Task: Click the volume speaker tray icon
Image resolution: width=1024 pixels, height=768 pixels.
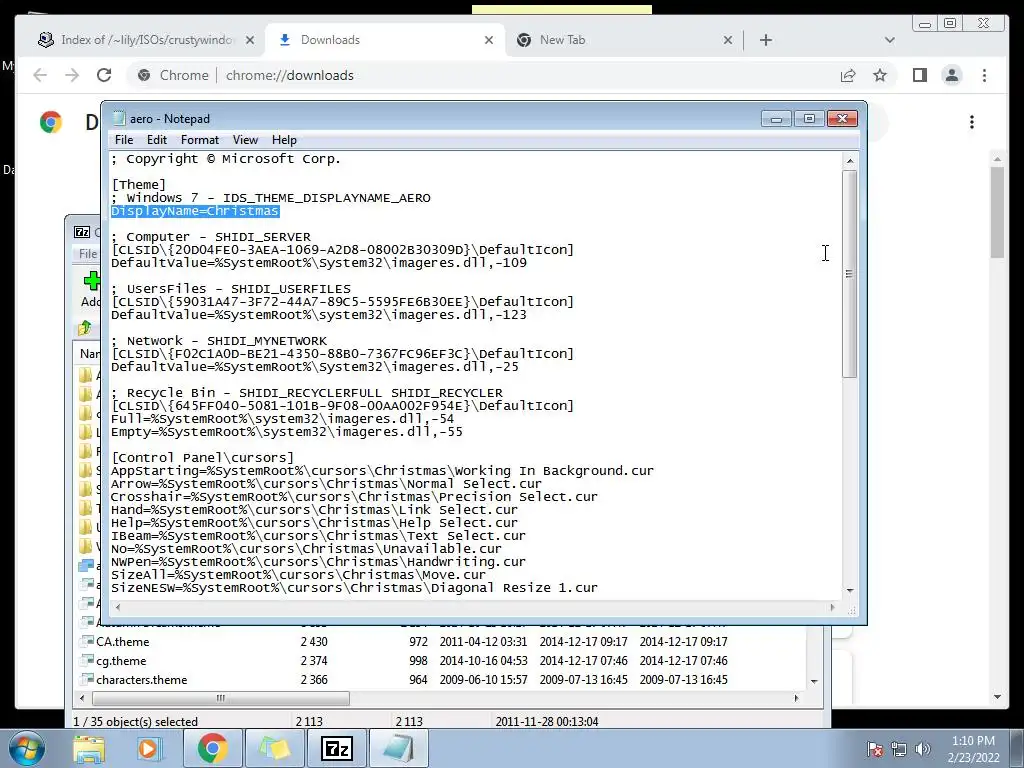Action: point(923,749)
